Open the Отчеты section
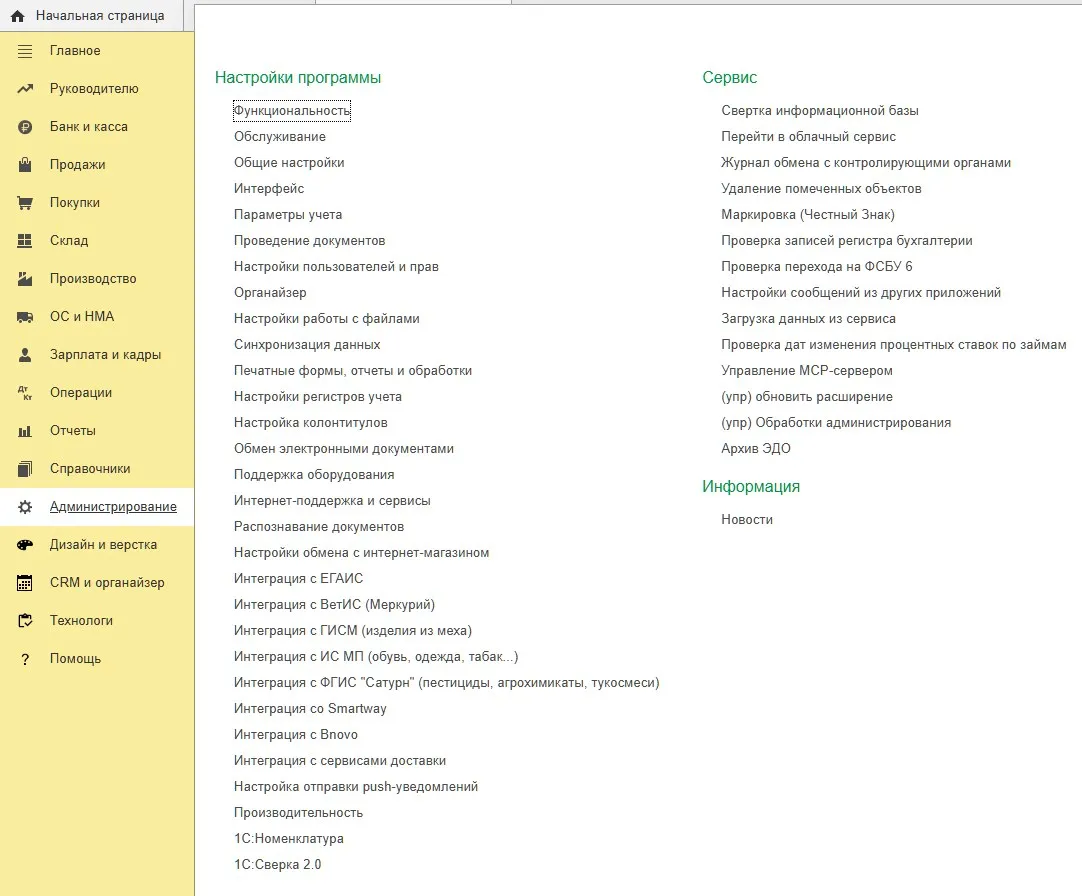This screenshot has width=1082, height=896. (x=97, y=431)
